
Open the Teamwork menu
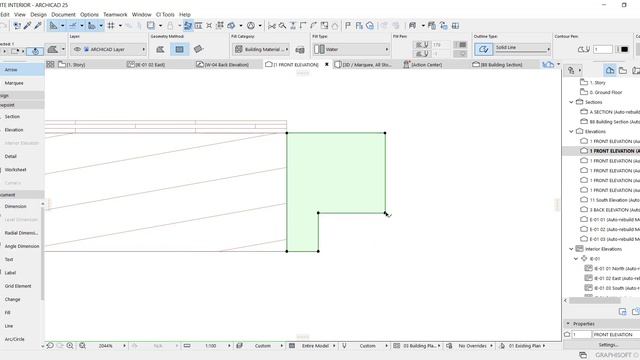pyautogui.click(x=115, y=14)
